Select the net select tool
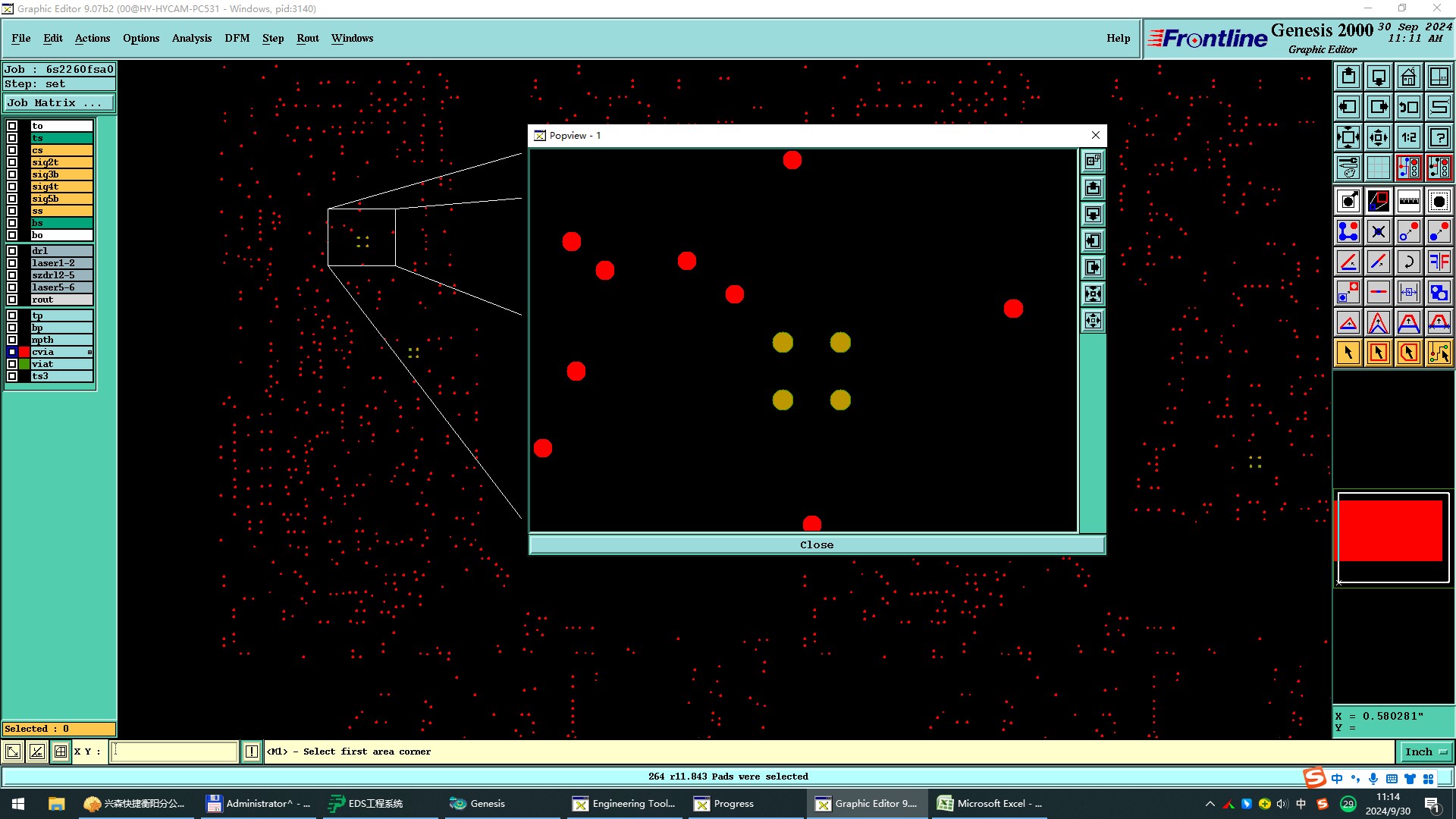1456x819 pixels. (x=1439, y=353)
